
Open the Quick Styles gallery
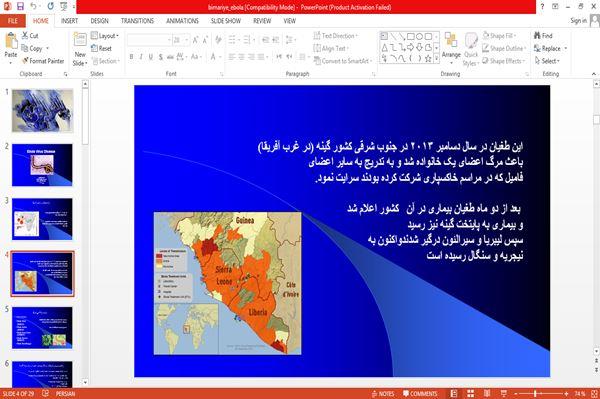click(471, 49)
